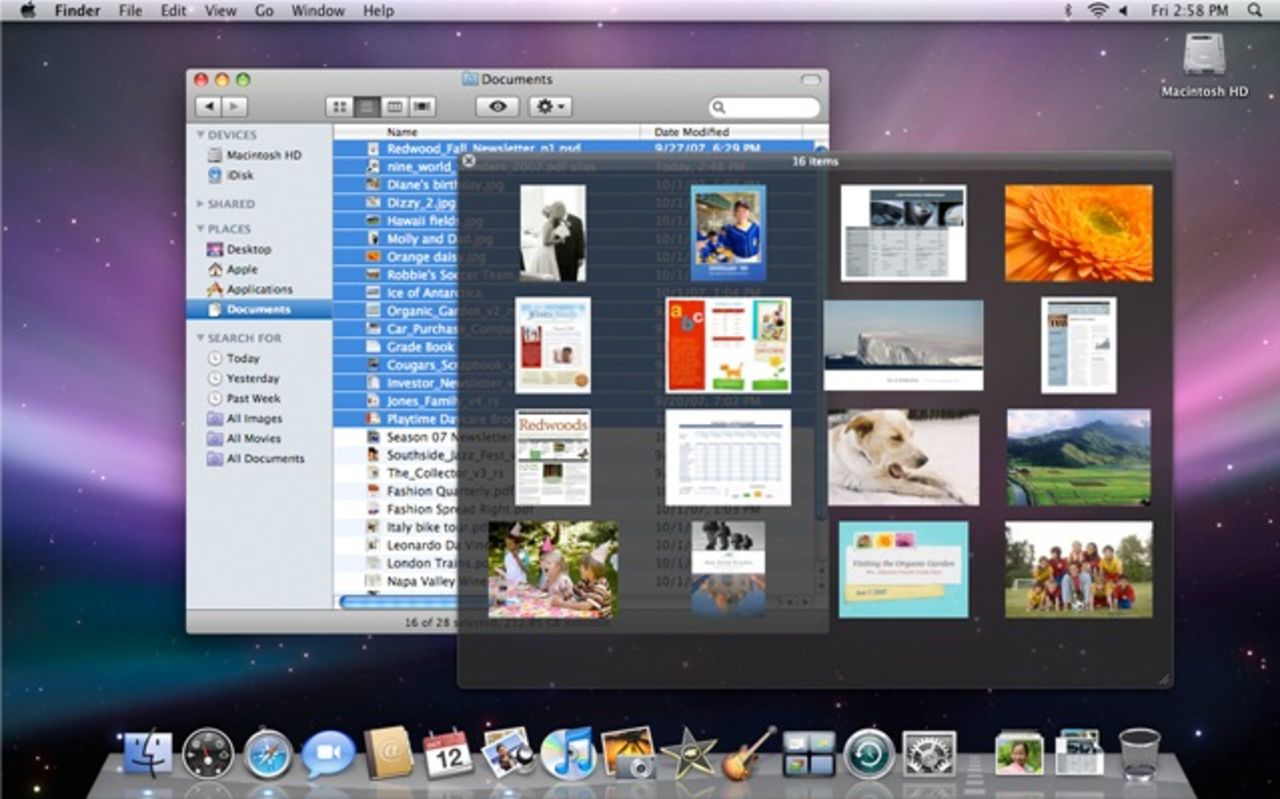Open the Window menu
The height and width of the screenshot is (799, 1280).
point(318,11)
